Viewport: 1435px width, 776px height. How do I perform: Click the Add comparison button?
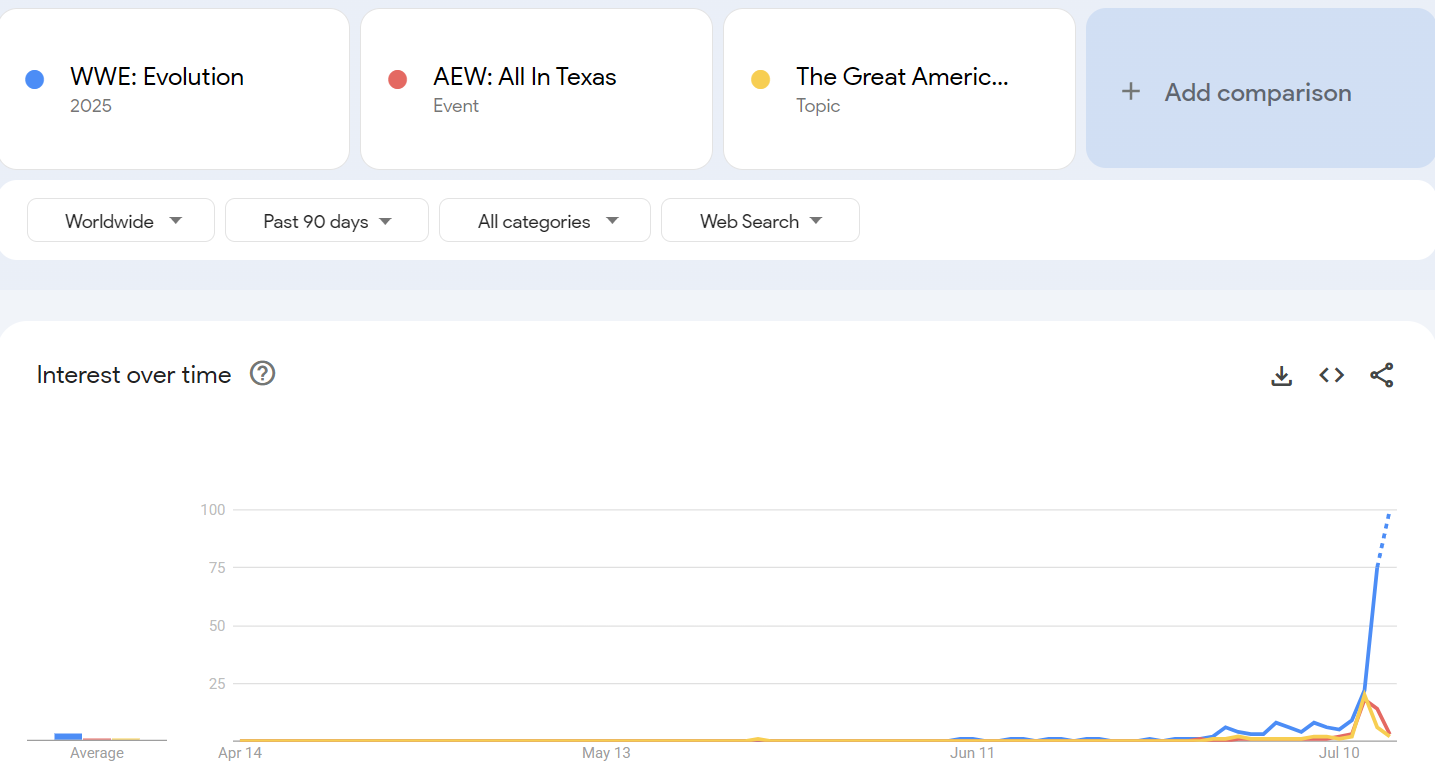[1258, 92]
